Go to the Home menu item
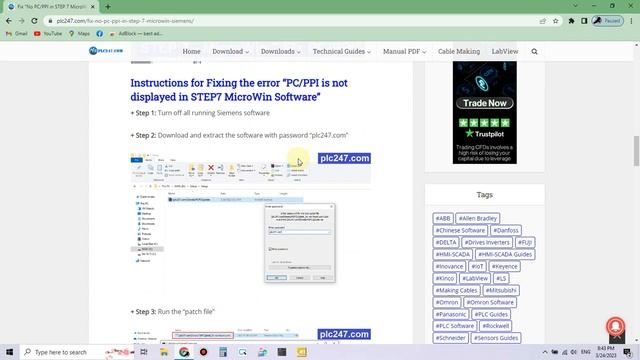 (x=191, y=51)
